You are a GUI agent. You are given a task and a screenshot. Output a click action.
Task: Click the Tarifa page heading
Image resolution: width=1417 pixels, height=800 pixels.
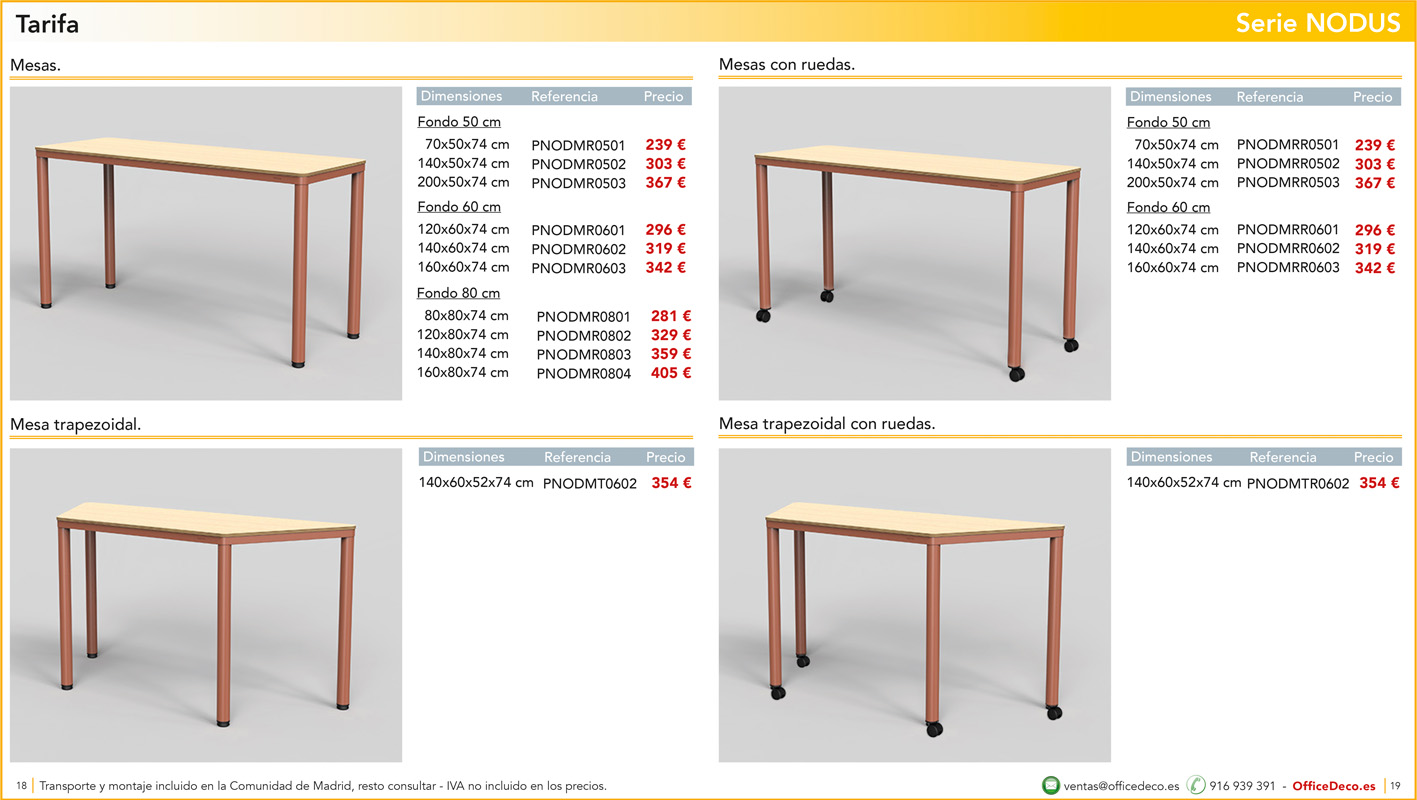click(47, 24)
